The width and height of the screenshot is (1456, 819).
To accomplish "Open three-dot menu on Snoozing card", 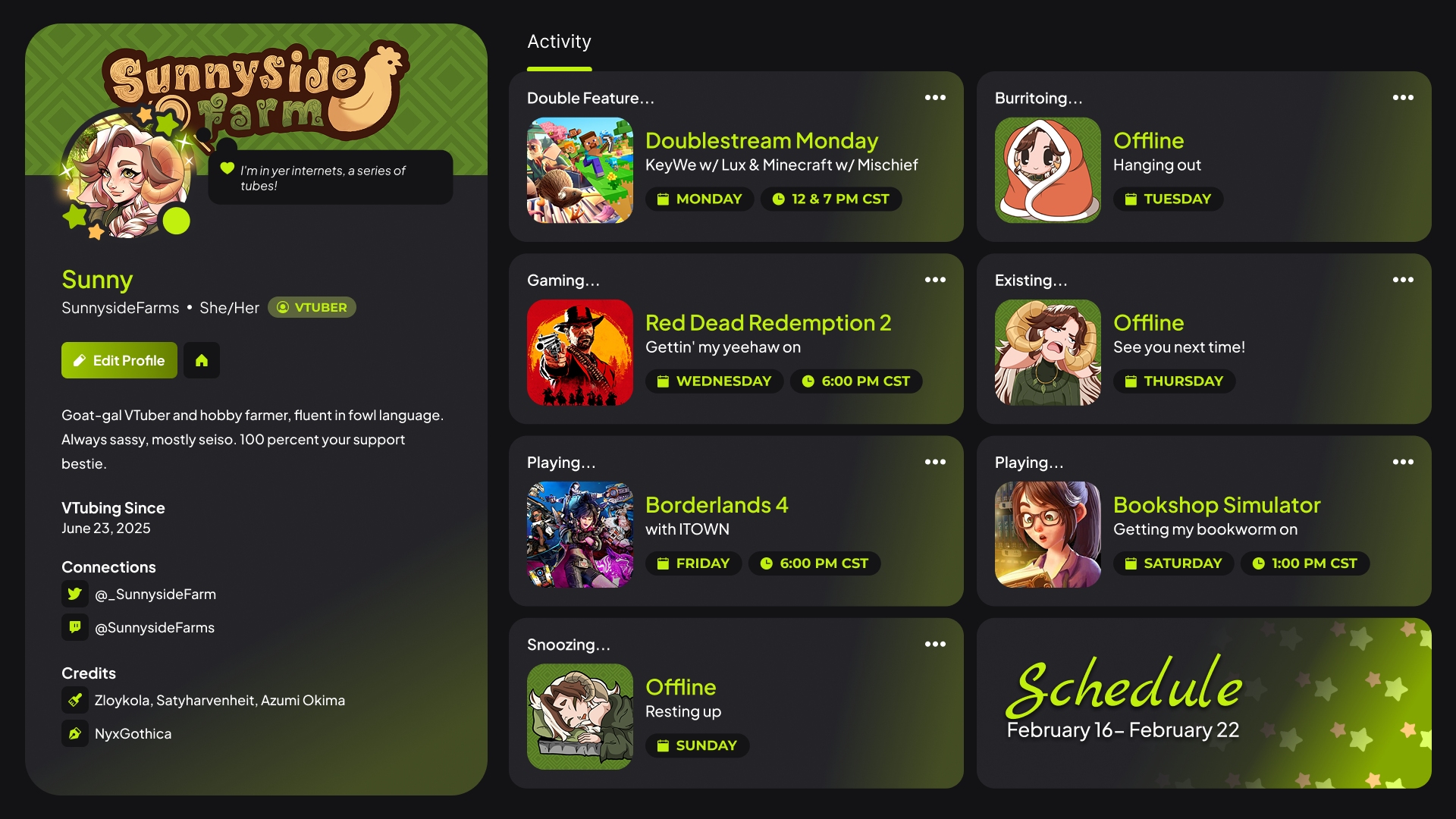I will point(935,644).
